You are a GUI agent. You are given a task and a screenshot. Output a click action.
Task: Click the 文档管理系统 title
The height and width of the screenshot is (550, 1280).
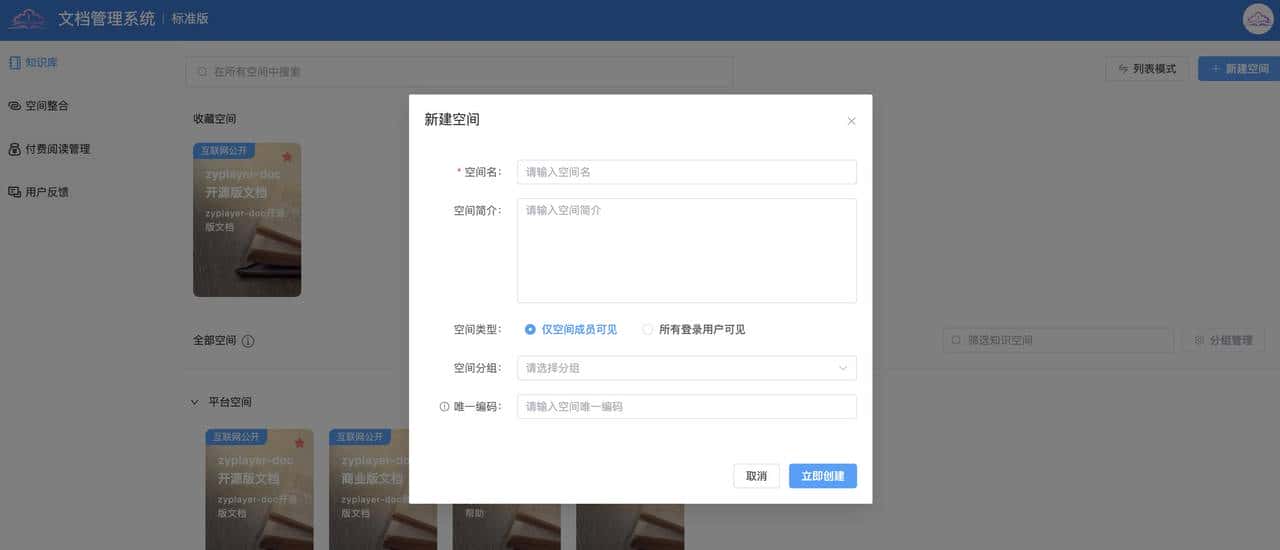(x=107, y=19)
